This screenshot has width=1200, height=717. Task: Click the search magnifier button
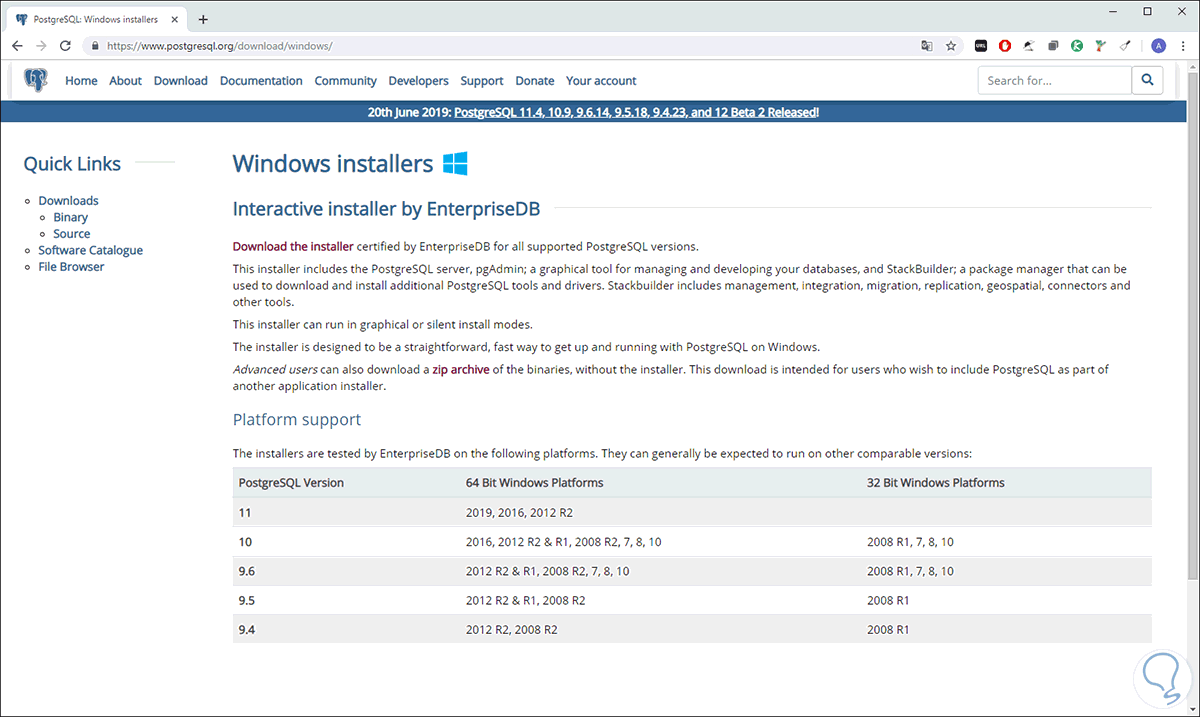coord(1146,80)
